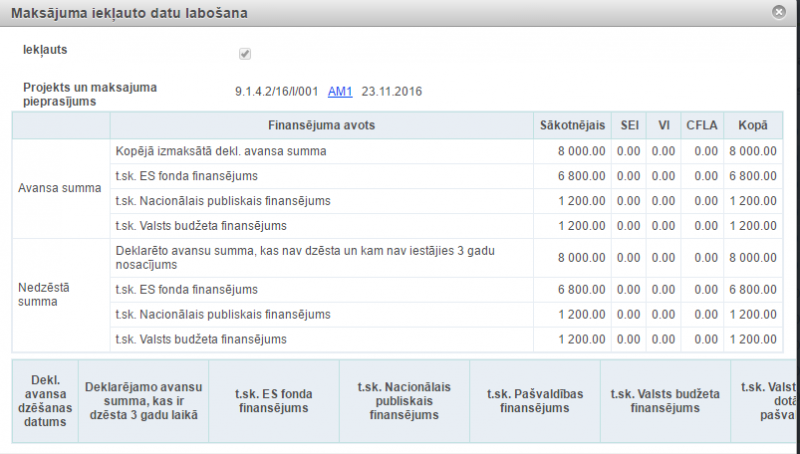Click the Dekl. avansa dzēšanas datums header
The height and width of the screenshot is (454, 800).
pyautogui.click(x=44, y=401)
